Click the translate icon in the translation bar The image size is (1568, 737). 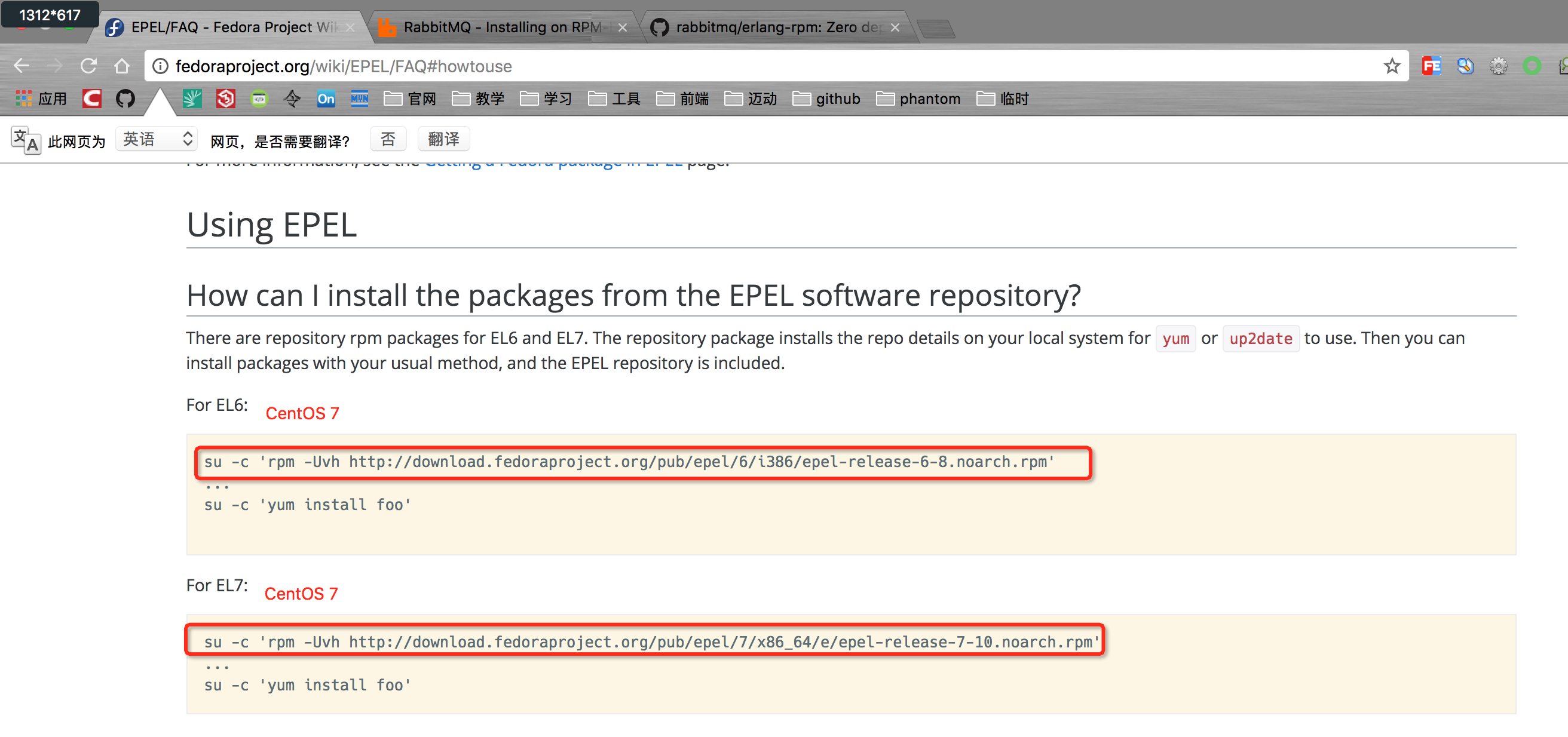tap(26, 140)
